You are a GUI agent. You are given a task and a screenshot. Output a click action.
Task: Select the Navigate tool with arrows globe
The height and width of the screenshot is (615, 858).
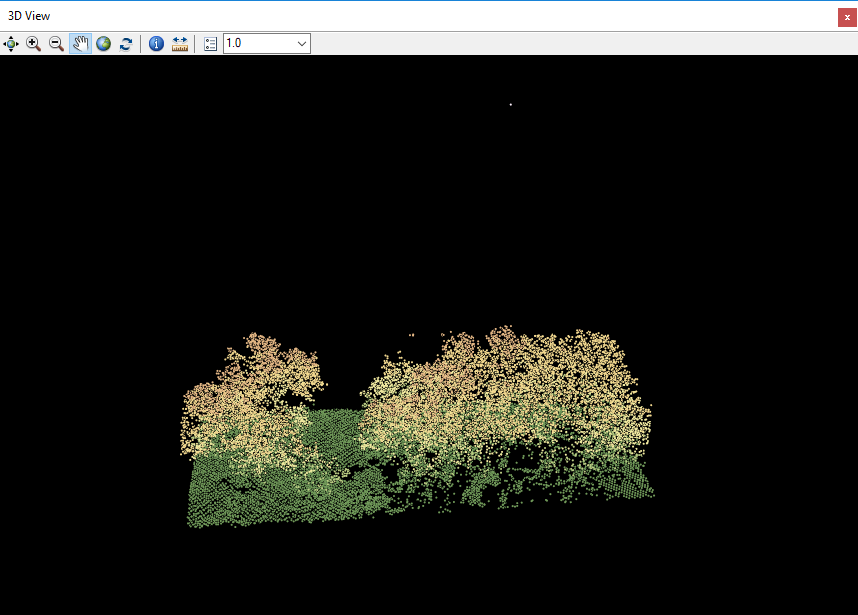pos(11,44)
